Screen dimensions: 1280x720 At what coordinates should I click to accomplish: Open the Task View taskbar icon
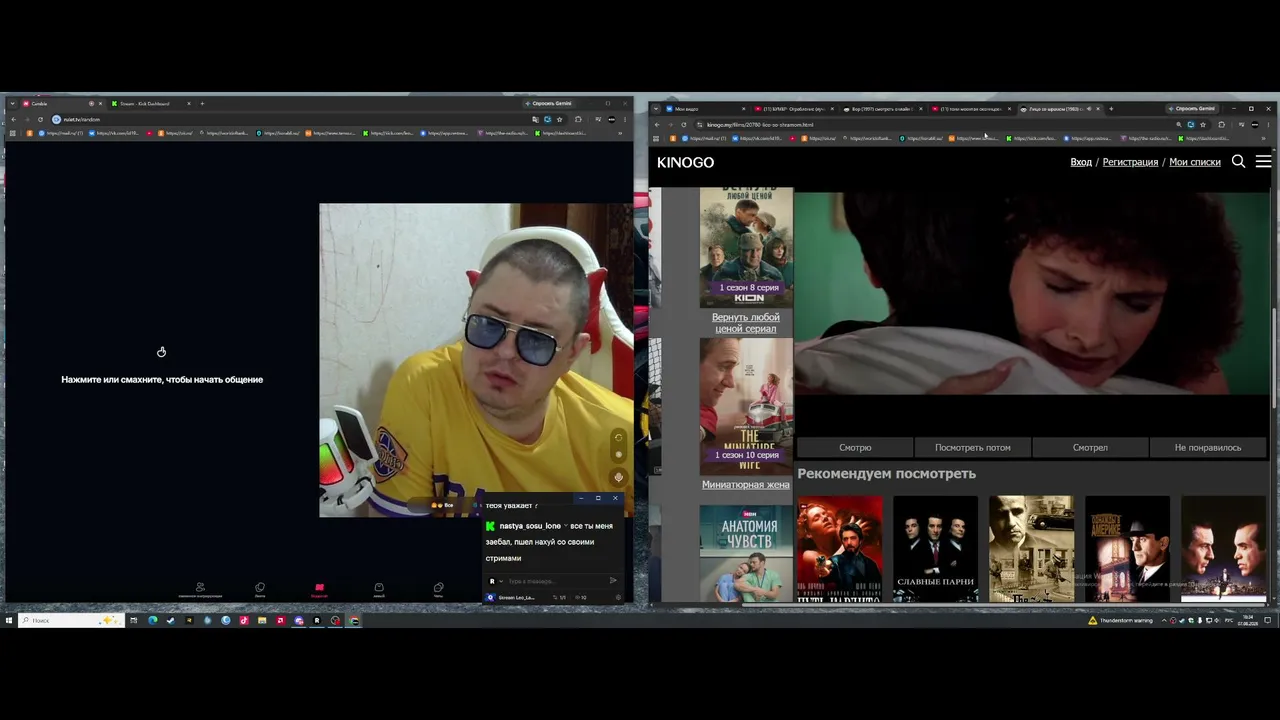click(x=133, y=620)
